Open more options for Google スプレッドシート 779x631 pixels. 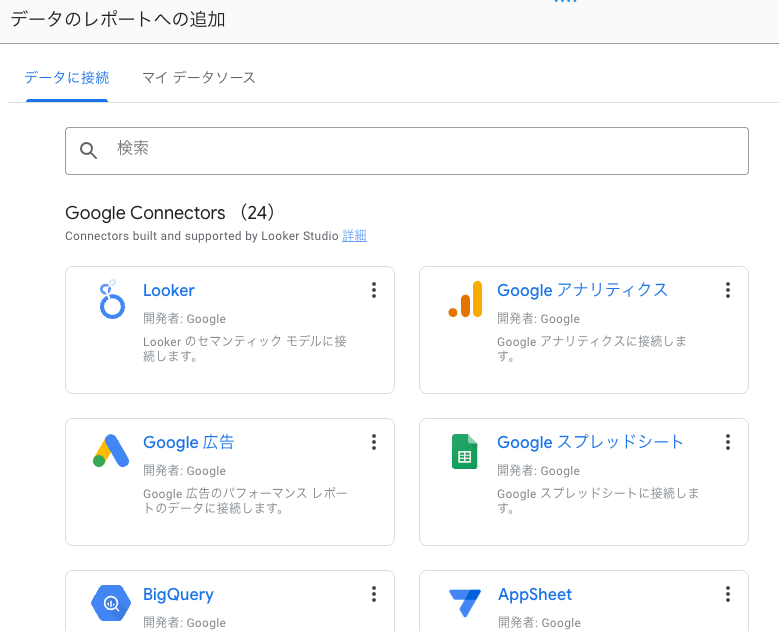[x=728, y=442]
